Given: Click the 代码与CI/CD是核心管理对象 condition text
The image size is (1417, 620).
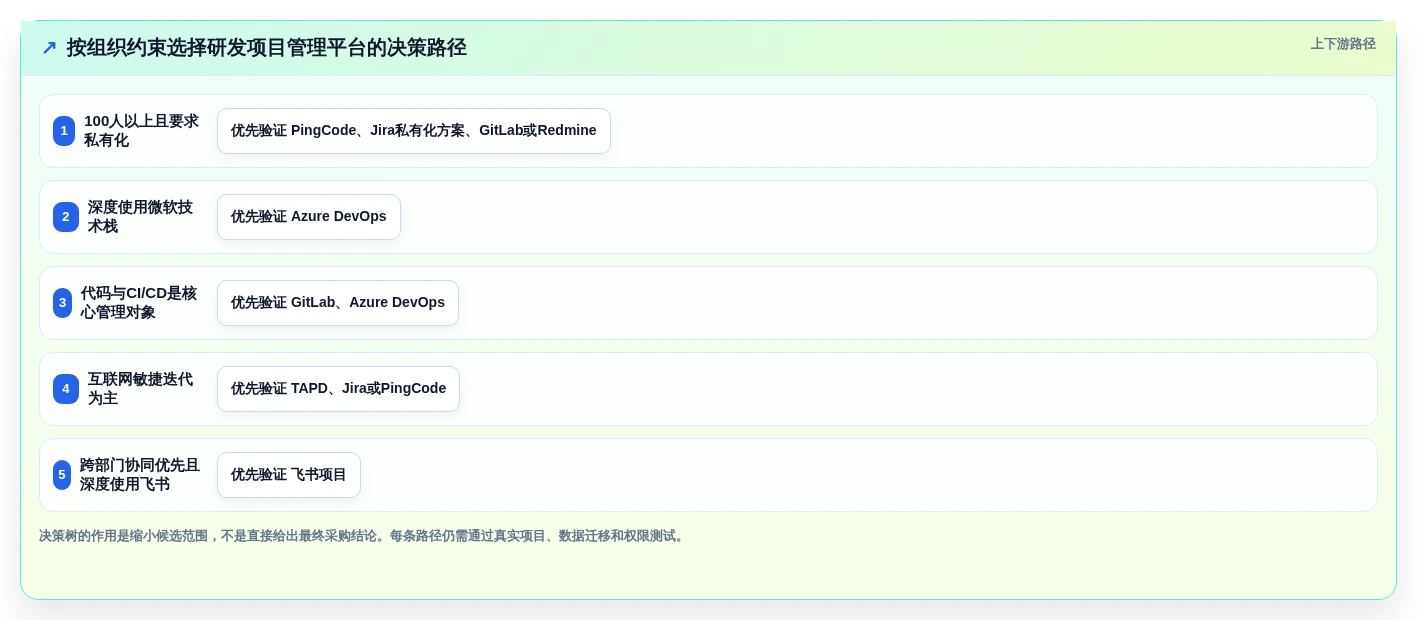Looking at the screenshot, I should [x=139, y=303].
